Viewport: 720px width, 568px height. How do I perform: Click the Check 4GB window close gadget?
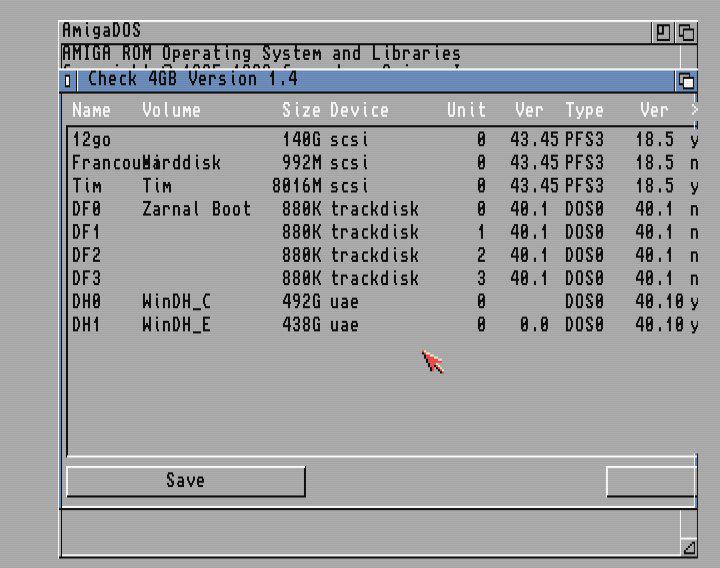(x=68, y=81)
